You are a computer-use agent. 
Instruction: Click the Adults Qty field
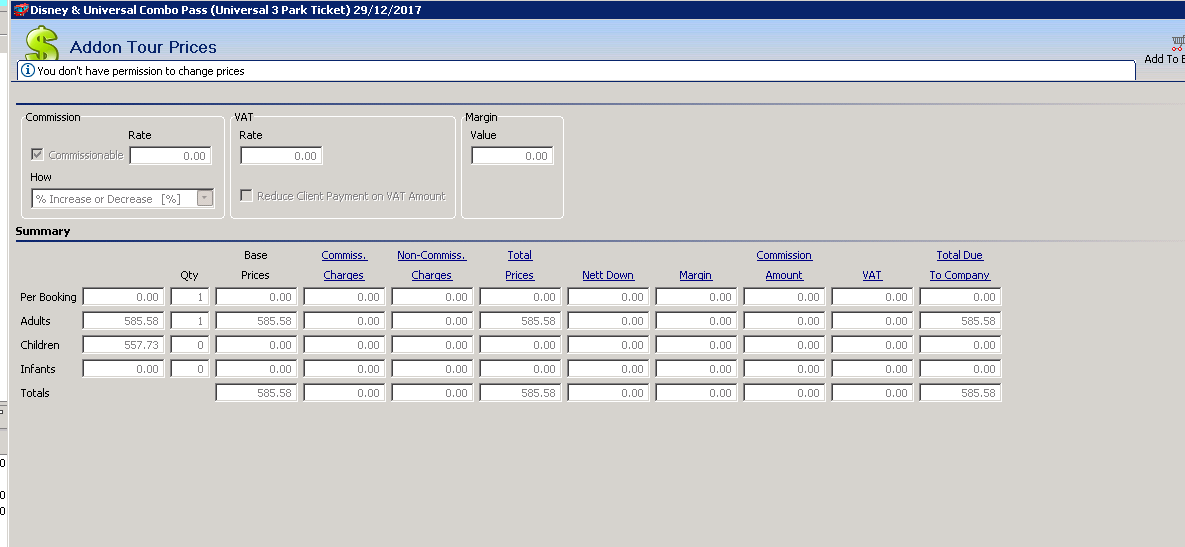click(x=190, y=321)
